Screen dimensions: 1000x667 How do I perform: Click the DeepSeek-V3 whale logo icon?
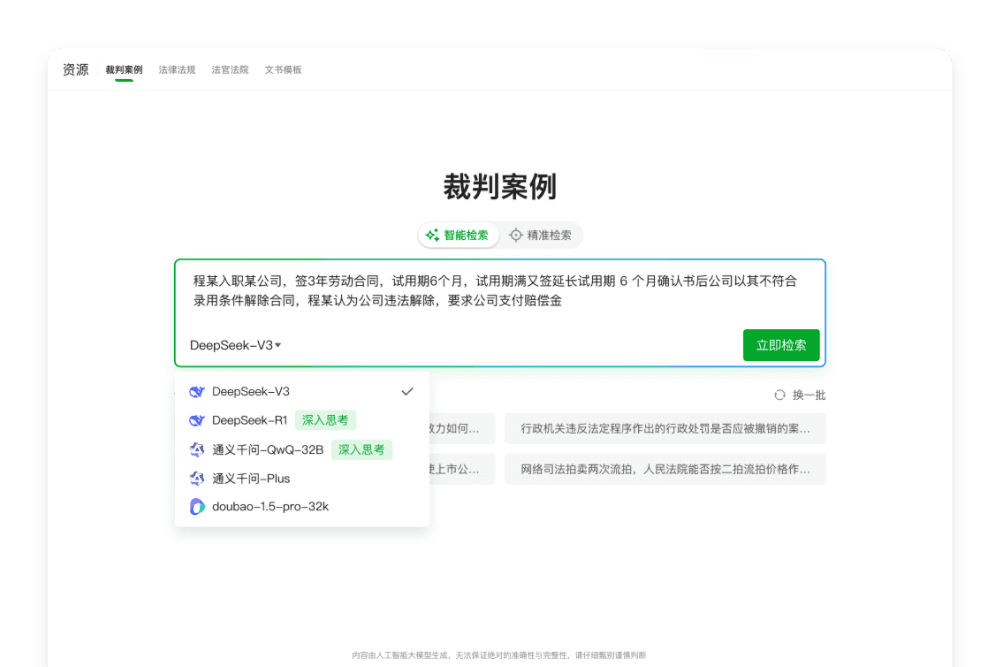(x=197, y=392)
